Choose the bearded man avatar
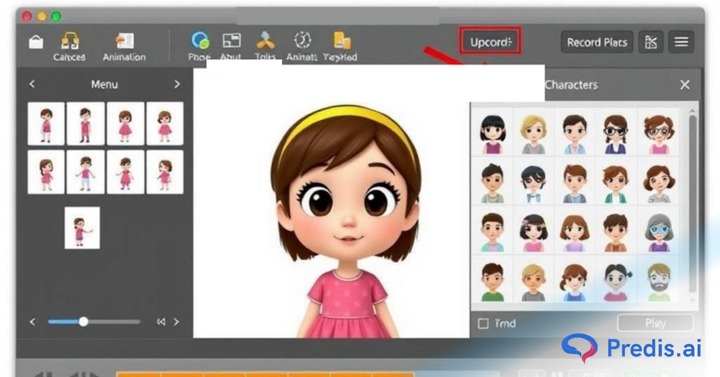This screenshot has width=720, height=377. pyautogui.click(x=658, y=281)
